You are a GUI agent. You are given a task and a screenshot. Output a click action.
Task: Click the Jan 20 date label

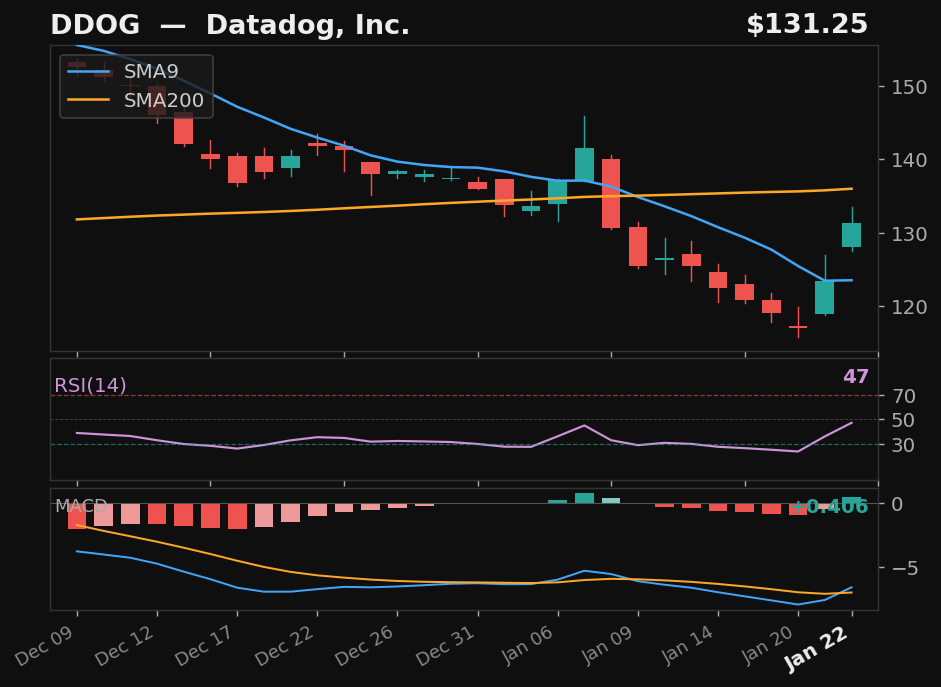[768, 646]
